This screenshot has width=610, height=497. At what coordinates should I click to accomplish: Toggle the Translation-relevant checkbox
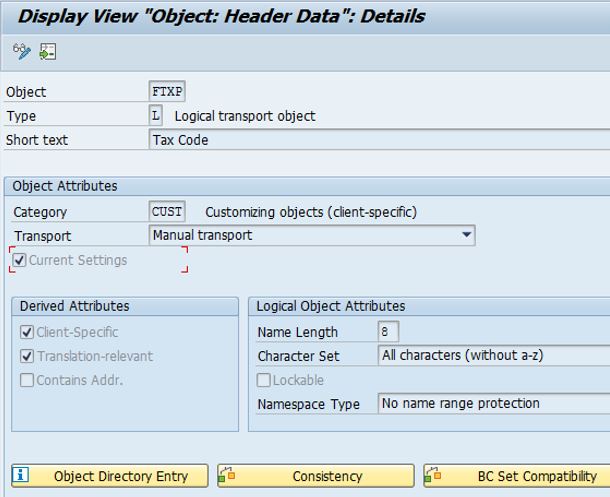click(27, 356)
